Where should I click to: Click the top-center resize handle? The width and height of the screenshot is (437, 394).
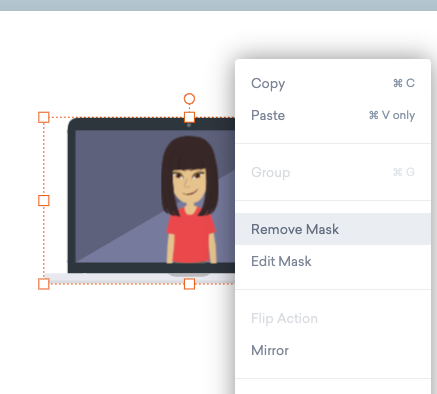189,117
